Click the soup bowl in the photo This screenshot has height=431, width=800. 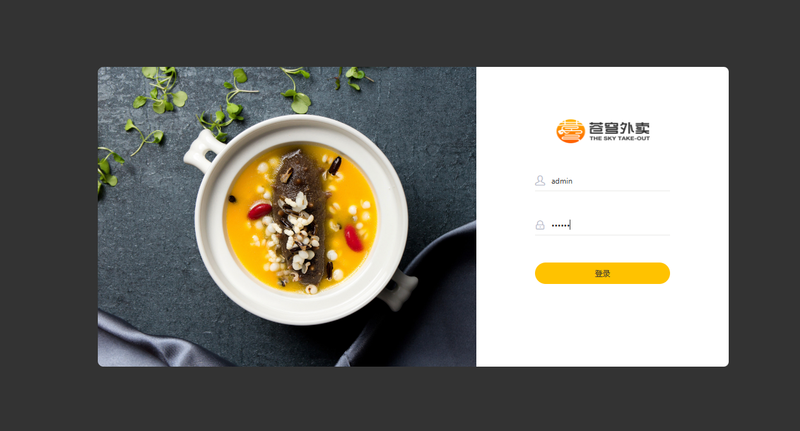coord(301,219)
